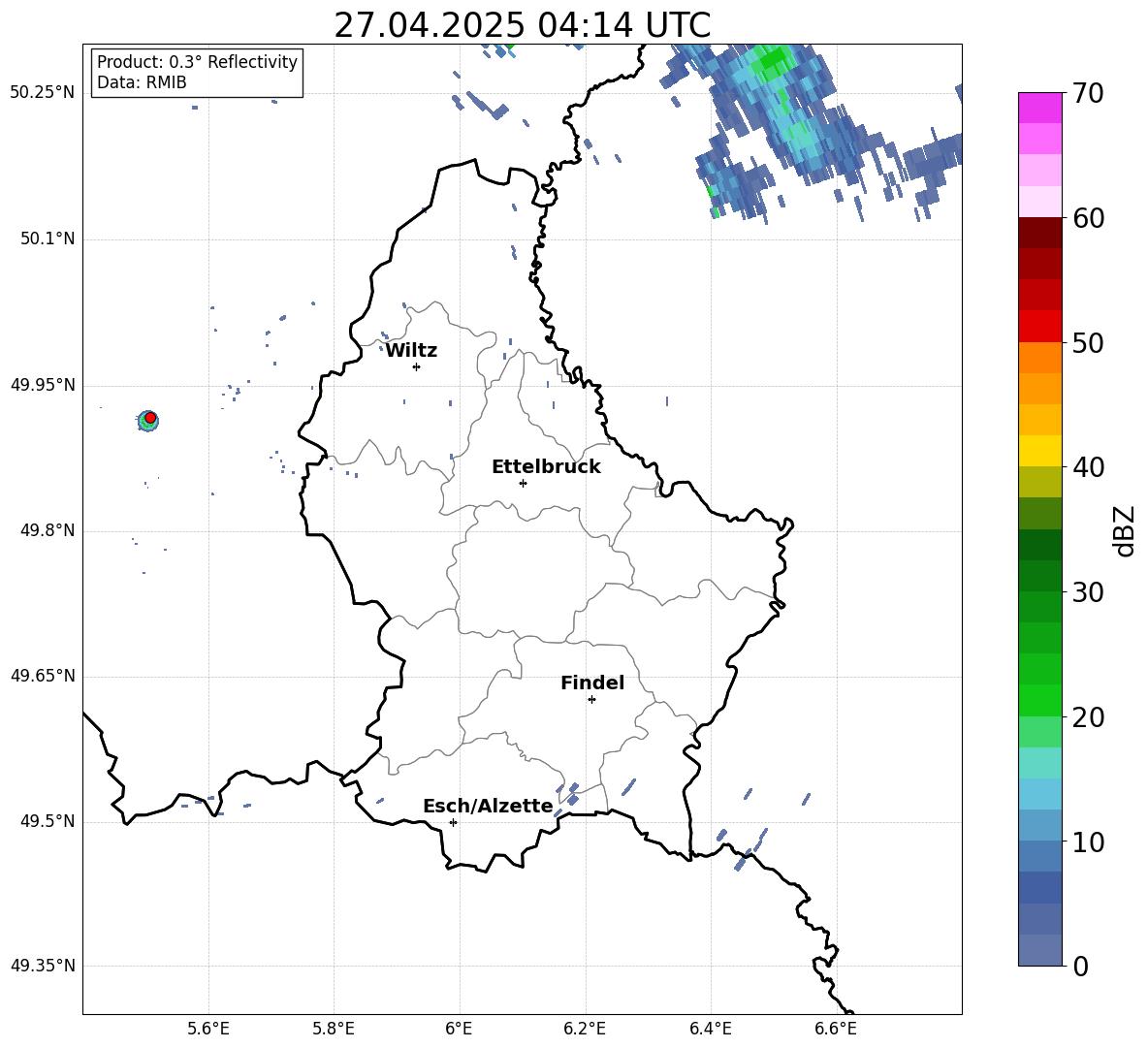Image resolution: width=1148 pixels, height=1048 pixels.
Task: Click the Findel location cross marker
Action: (x=591, y=700)
